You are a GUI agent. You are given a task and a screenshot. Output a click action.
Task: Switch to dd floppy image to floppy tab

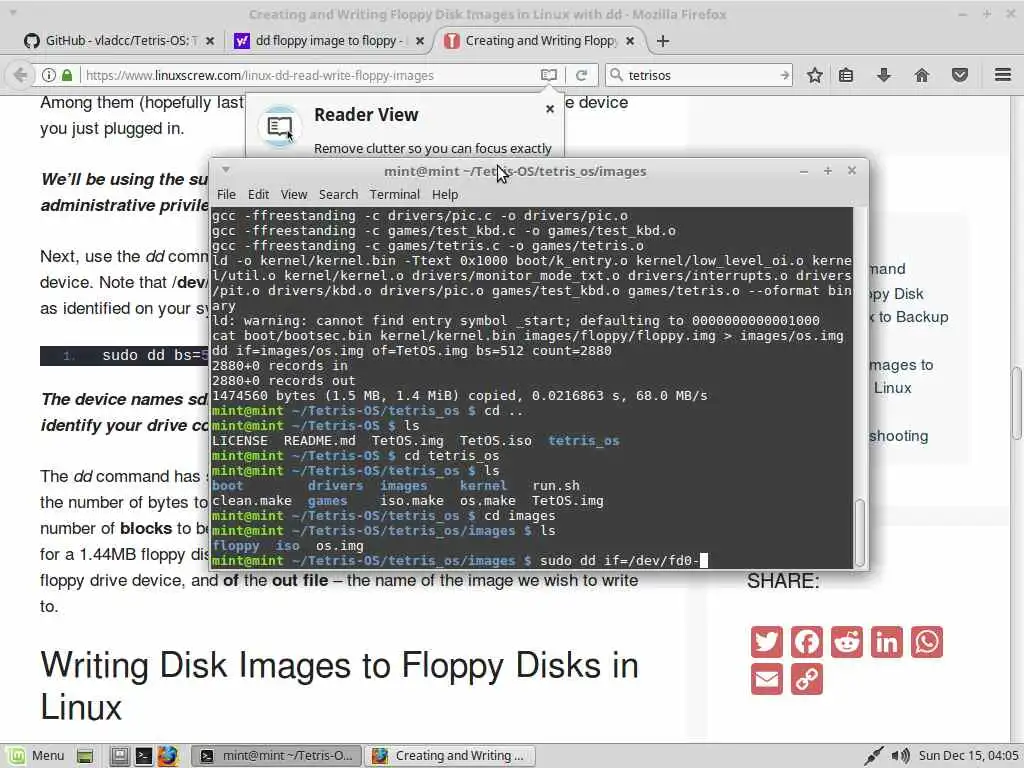click(x=329, y=40)
